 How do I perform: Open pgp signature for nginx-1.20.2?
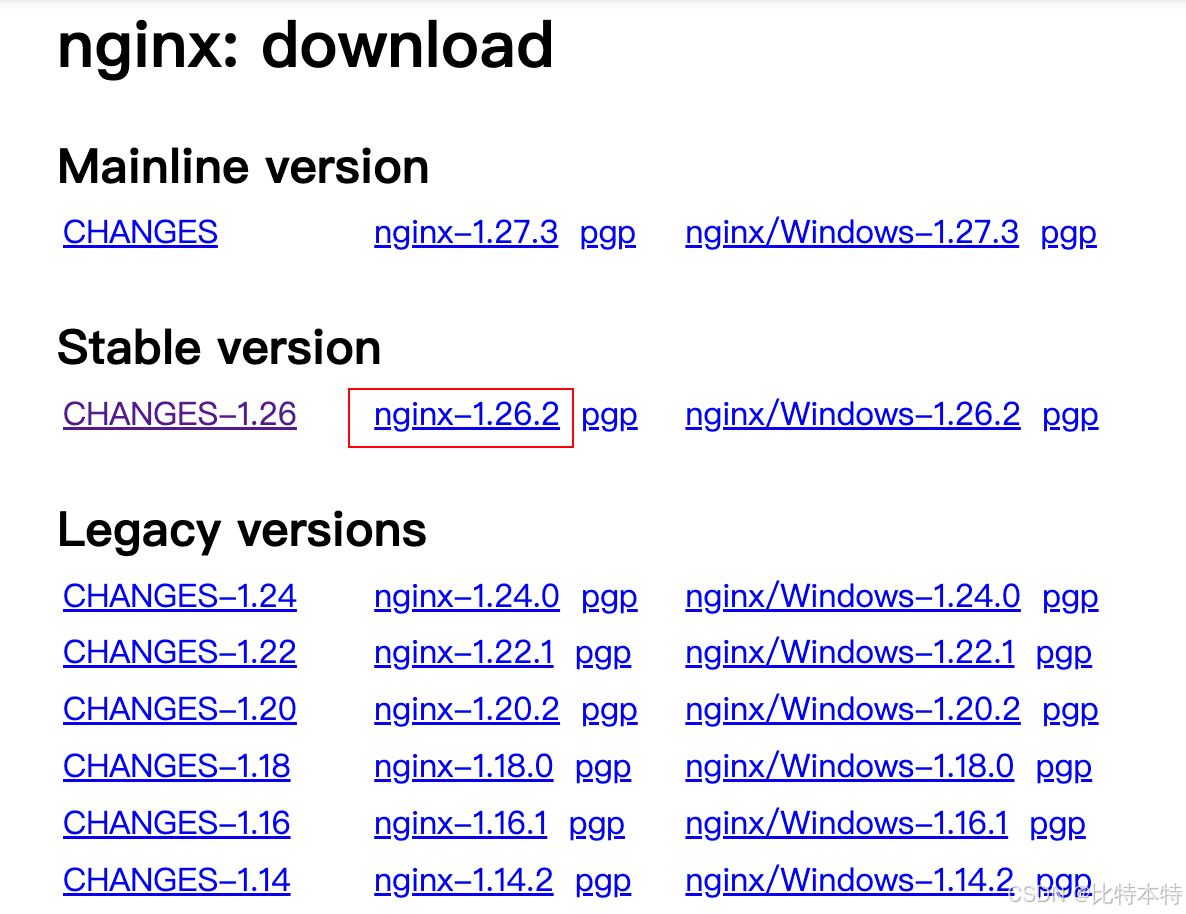(609, 710)
